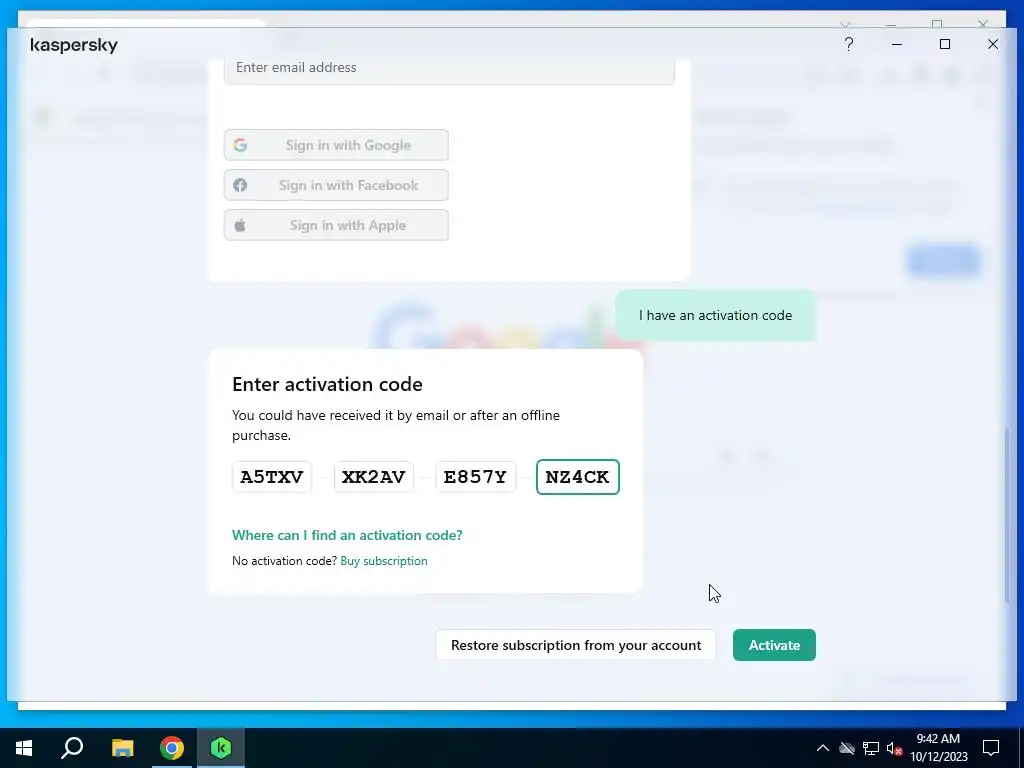Screen dimensions: 1024x768
Task: Click the Google logo icon in sign-in button
Action: [x=240, y=145]
